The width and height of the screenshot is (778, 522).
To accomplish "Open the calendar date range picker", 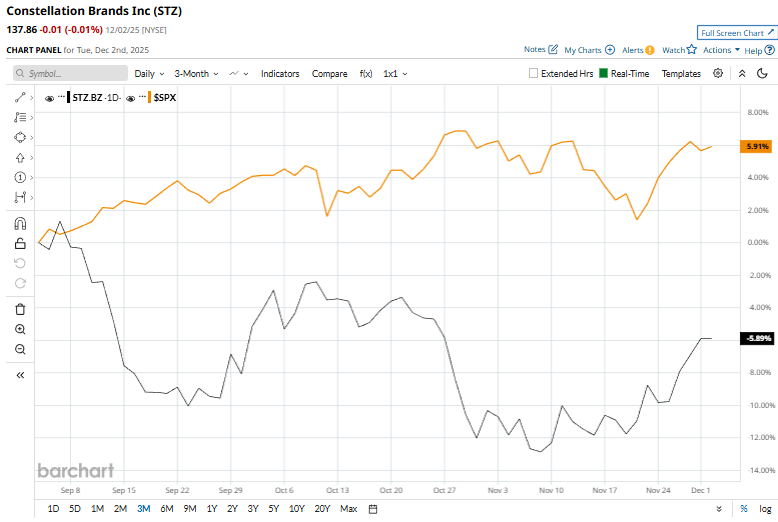I will coord(373,509).
